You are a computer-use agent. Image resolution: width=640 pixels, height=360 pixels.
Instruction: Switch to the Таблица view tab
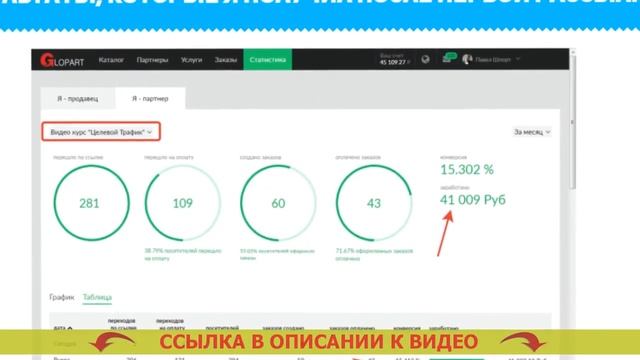(x=97, y=297)
